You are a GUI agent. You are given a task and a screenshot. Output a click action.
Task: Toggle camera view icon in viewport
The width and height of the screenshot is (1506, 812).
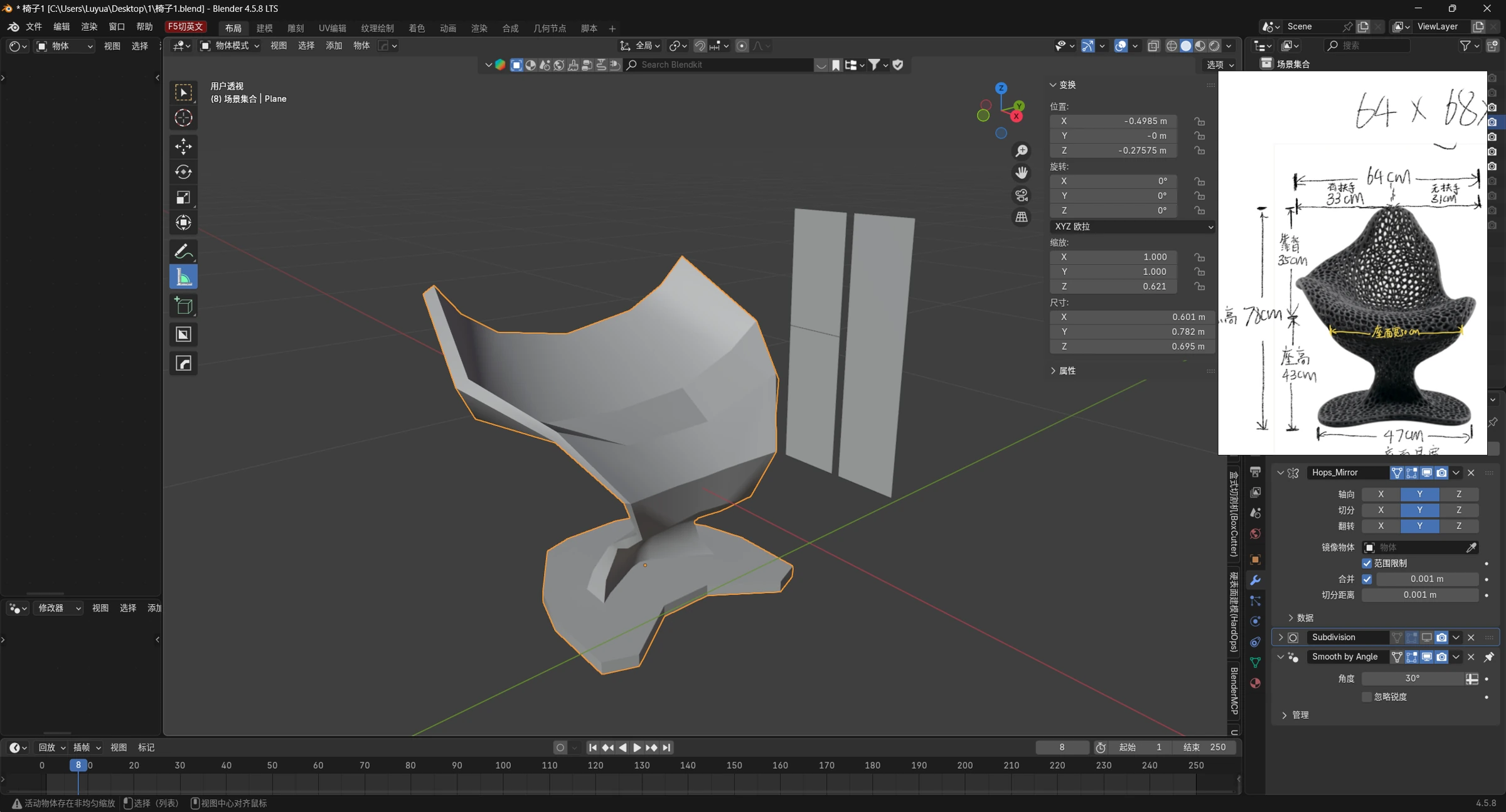(x=1022, y=195)
